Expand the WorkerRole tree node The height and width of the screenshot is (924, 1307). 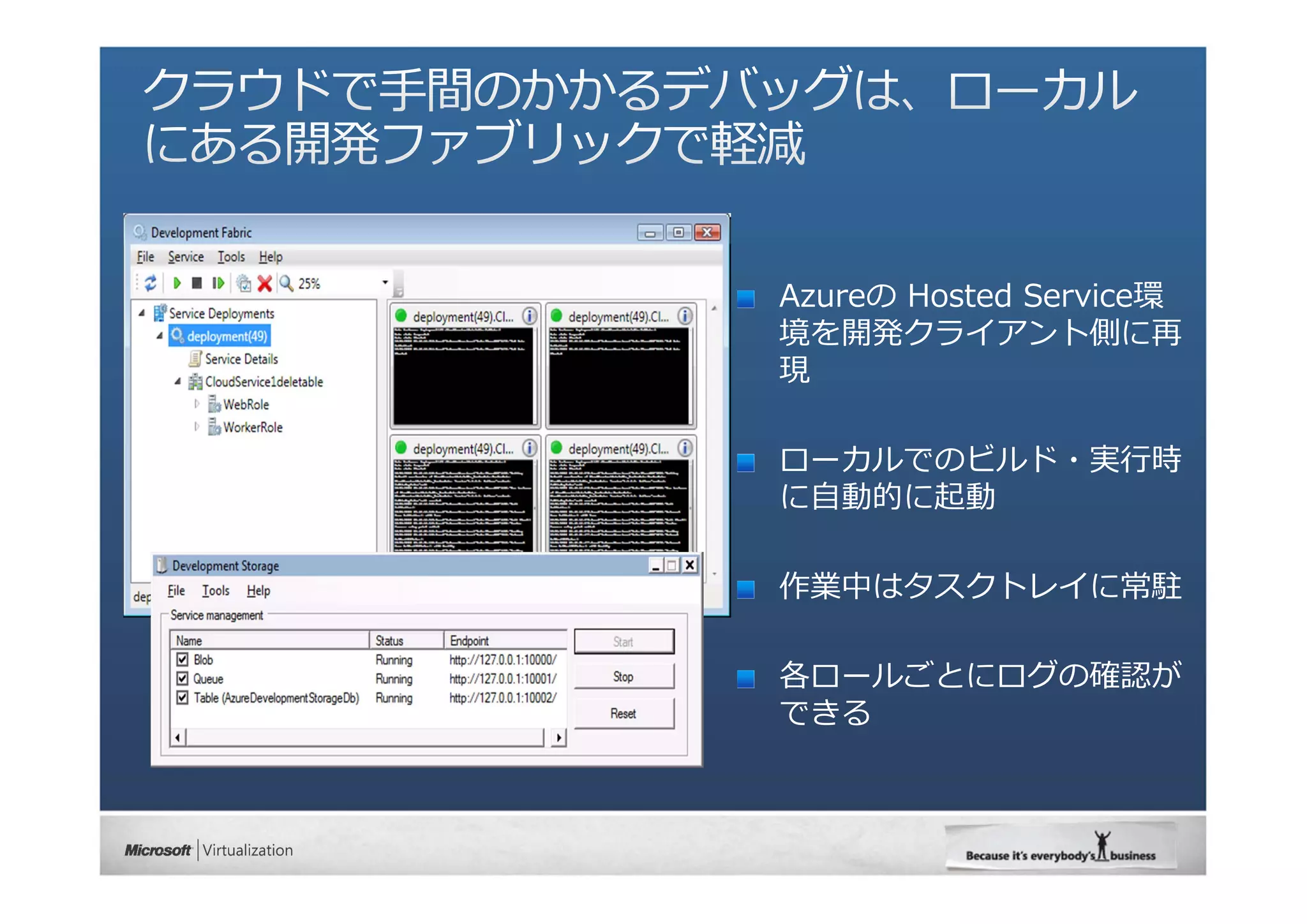197,426
